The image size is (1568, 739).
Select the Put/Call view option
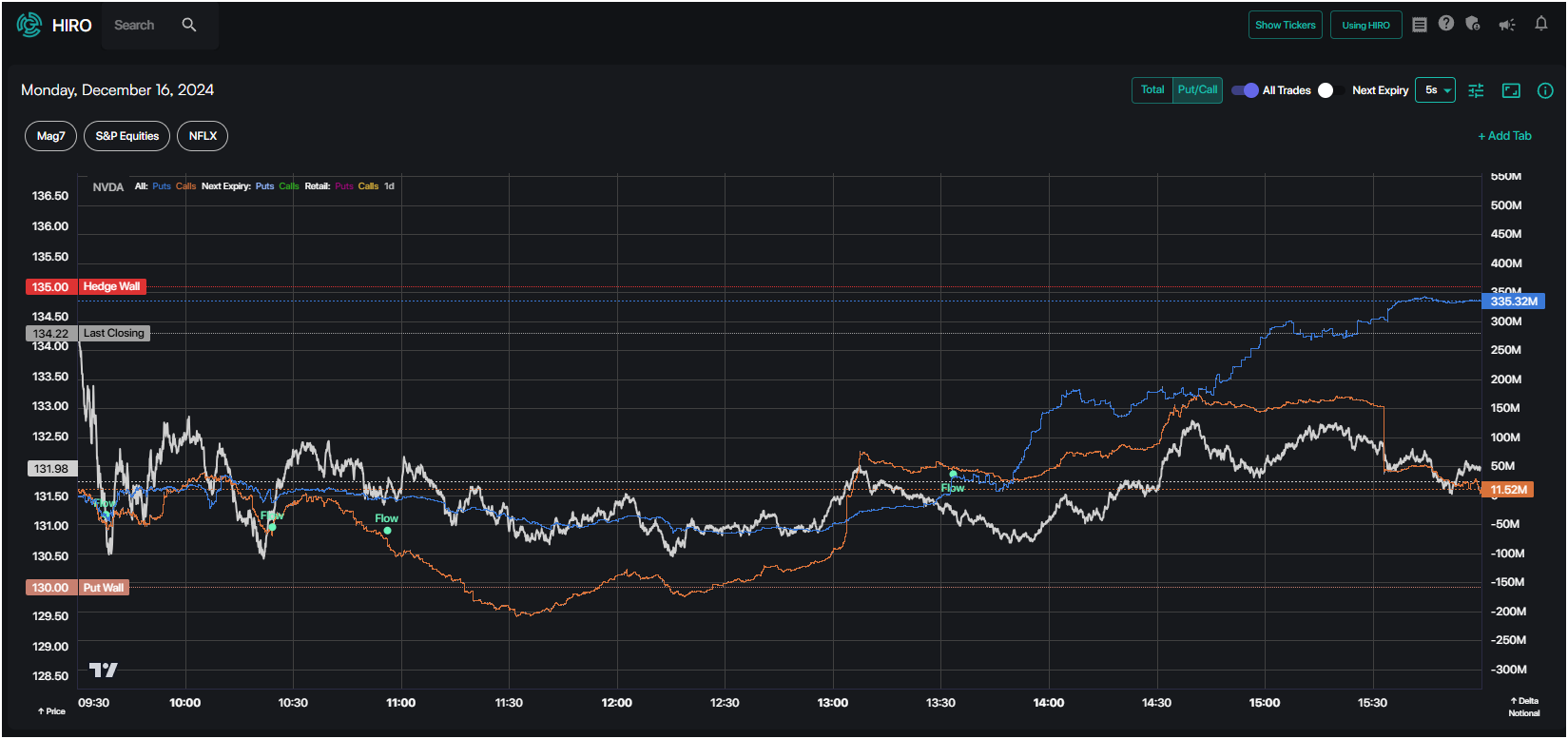[x=1197, y=89]
